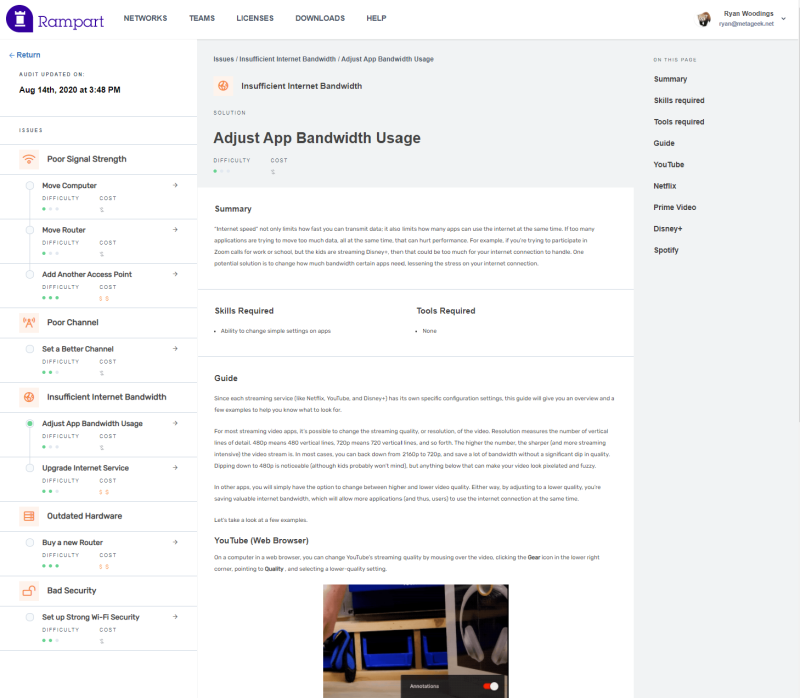Jump to Summary in On This Page
800x698 pixels.
(670, 79)
